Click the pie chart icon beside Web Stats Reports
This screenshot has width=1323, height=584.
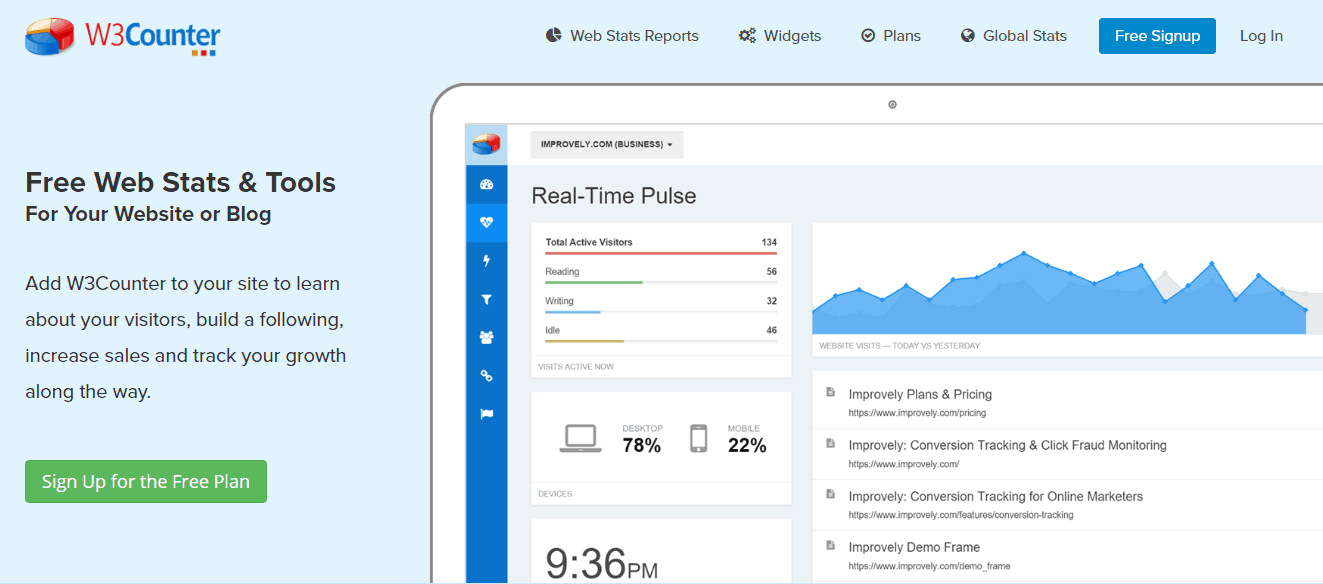(554, 35)
